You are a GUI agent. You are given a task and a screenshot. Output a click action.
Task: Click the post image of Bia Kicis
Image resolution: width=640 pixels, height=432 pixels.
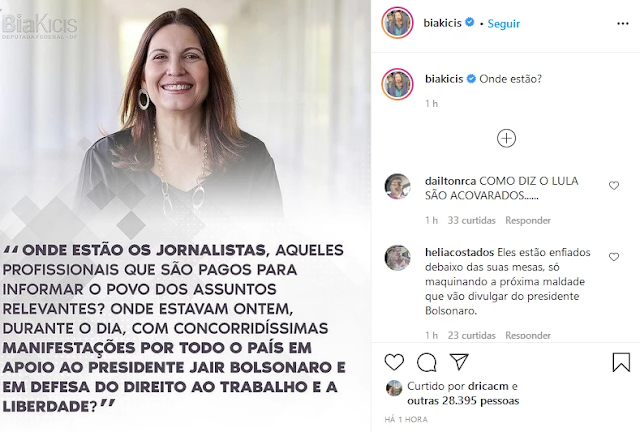[x=185, y=216]
